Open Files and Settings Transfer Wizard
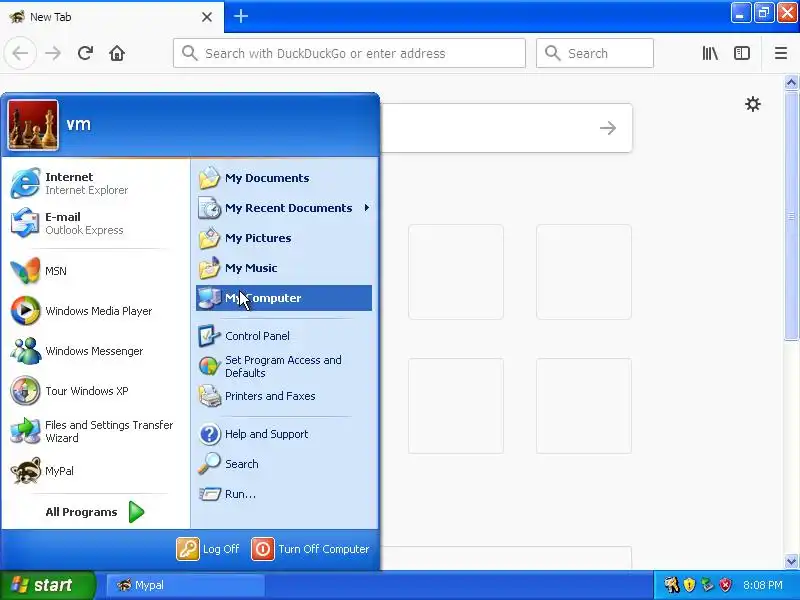Image resolution: width=800 pixels, height=600 pixels. [95, 431]
